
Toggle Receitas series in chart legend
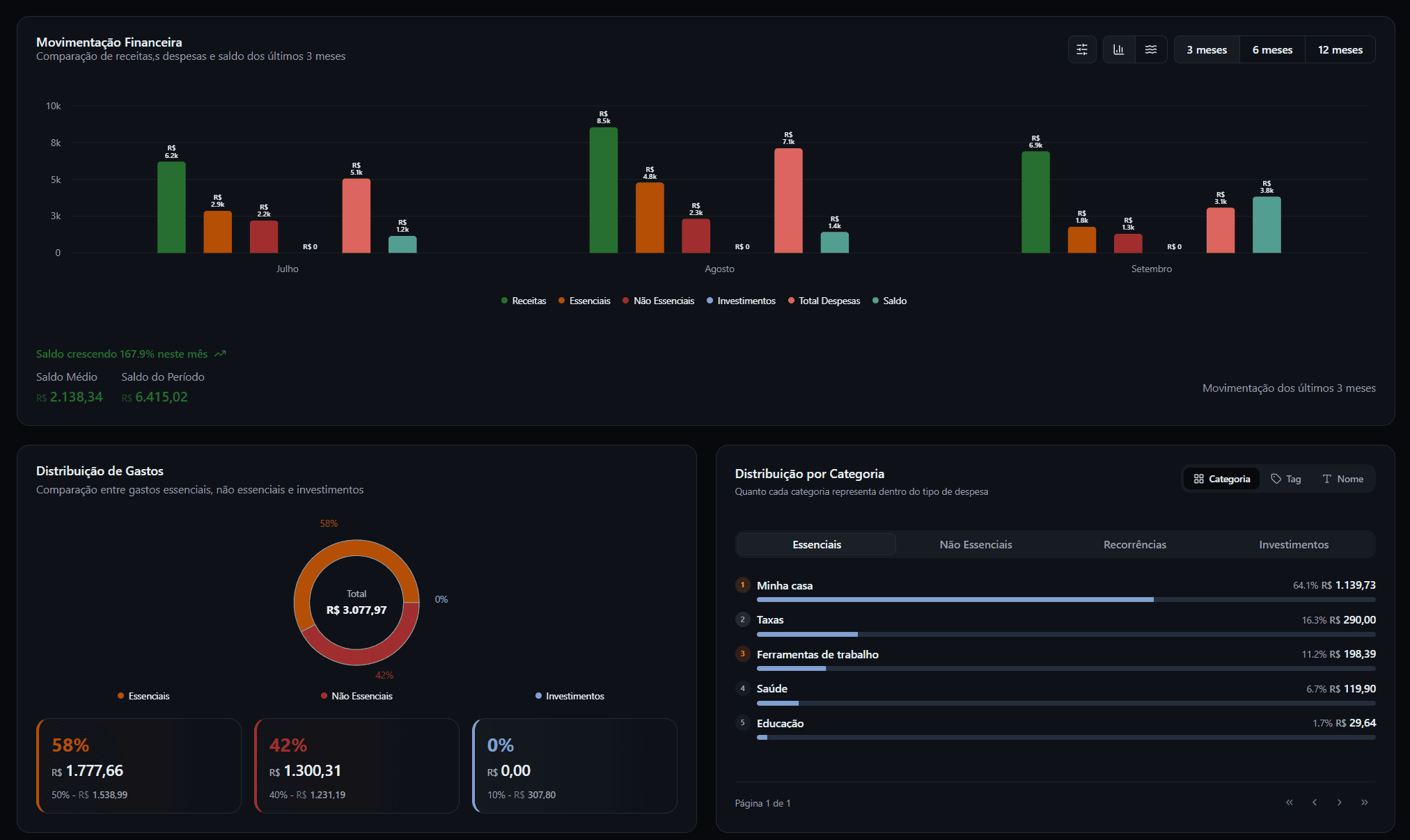[524, 301]
